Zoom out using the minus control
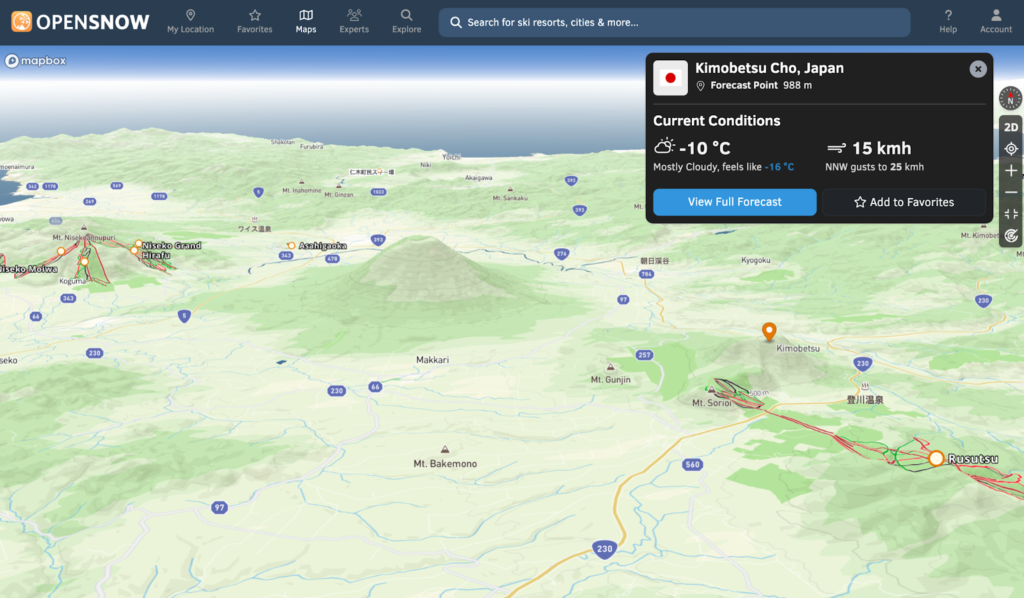1024x598 pixels. pyautogui.click(x=1011, y=192)
